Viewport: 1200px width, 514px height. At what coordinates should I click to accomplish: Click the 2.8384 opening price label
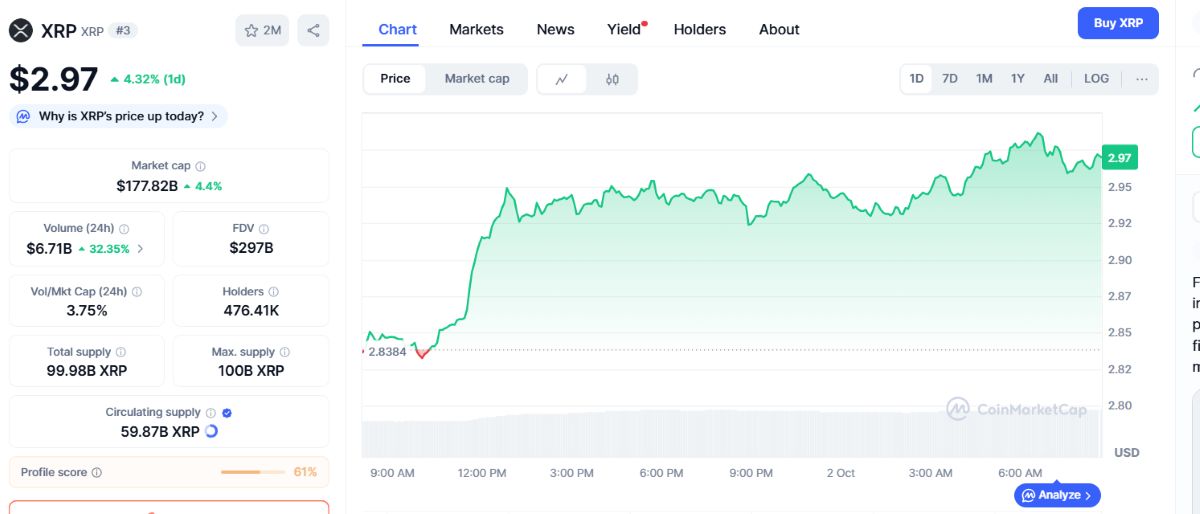pos(387,352)
